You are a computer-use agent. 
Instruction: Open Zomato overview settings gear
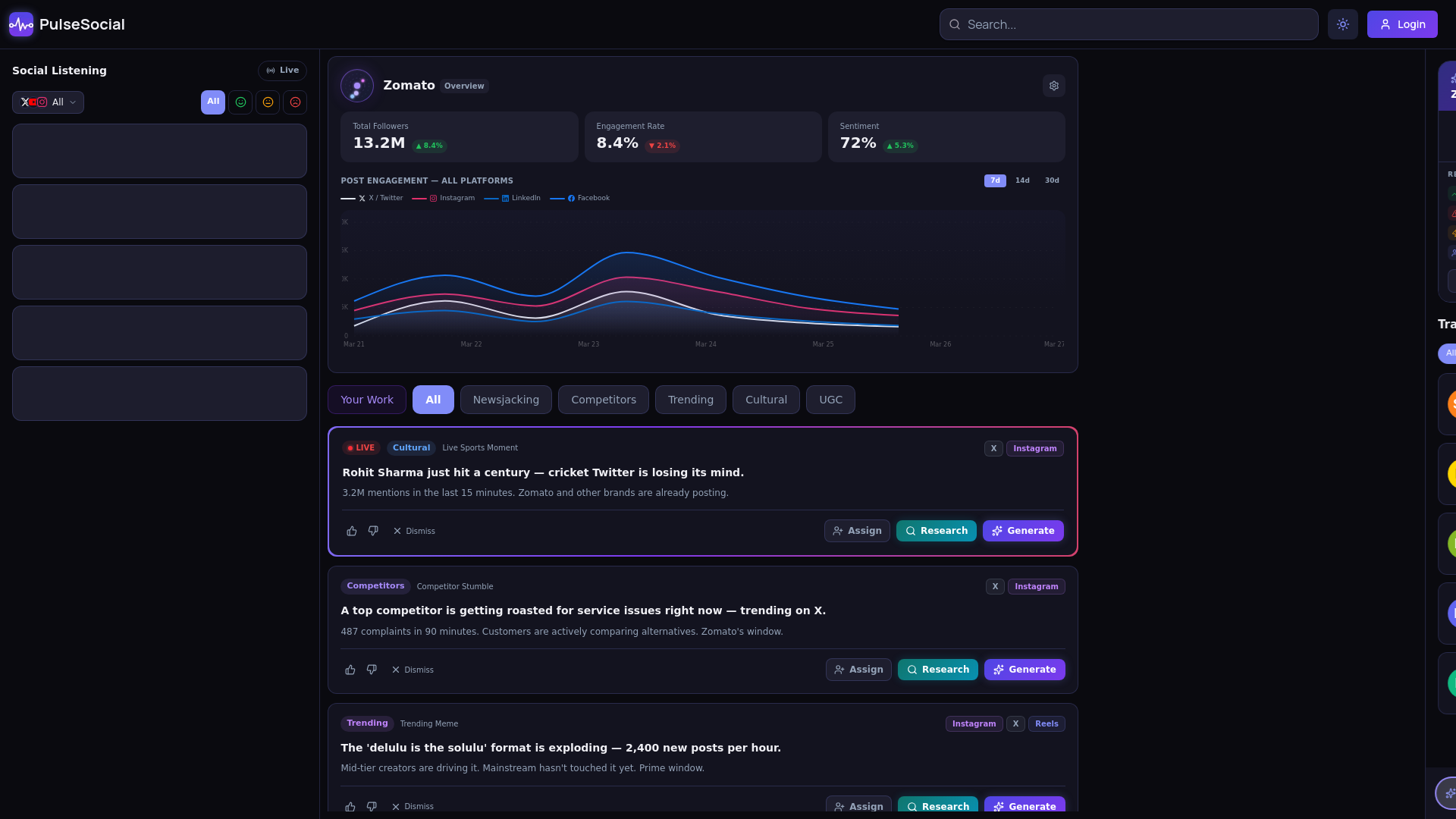(1054, 86)
